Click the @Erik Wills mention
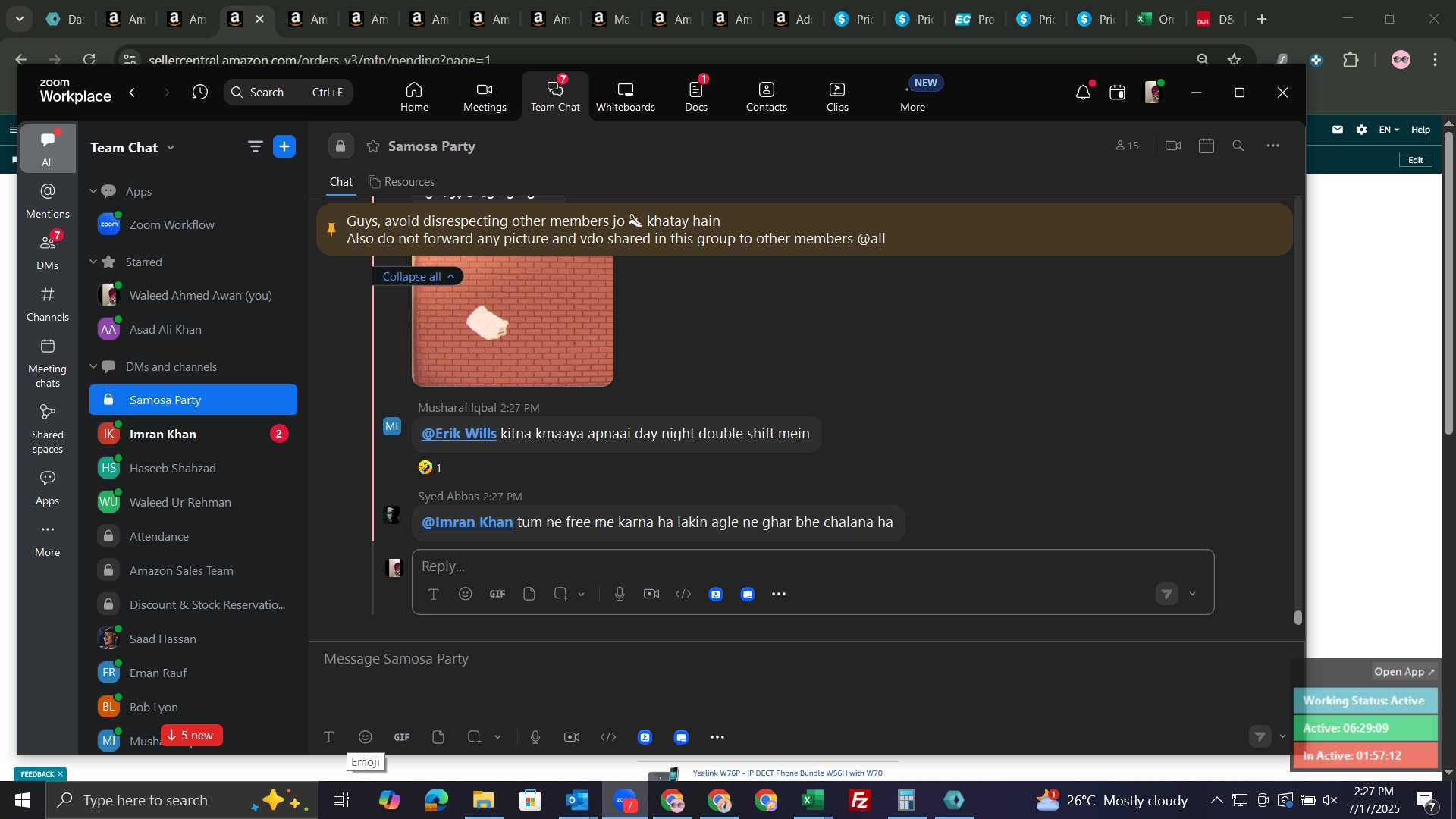 tap(459, 434)
